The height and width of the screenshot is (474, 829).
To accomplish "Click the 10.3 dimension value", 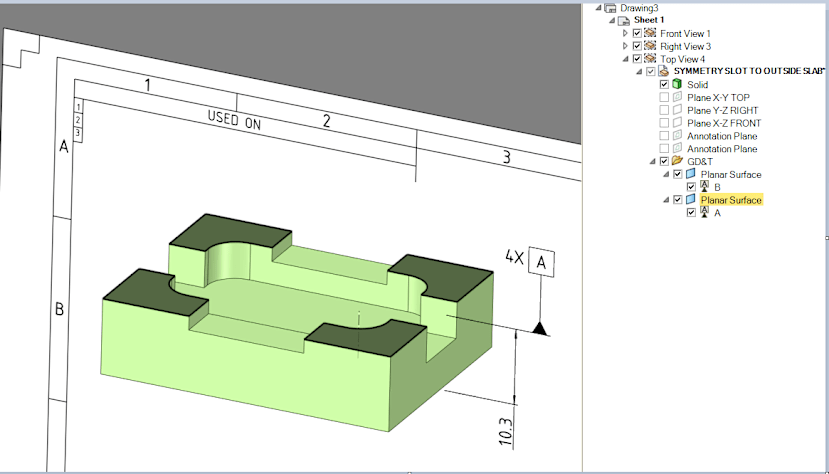I will [x=506, y=432].
